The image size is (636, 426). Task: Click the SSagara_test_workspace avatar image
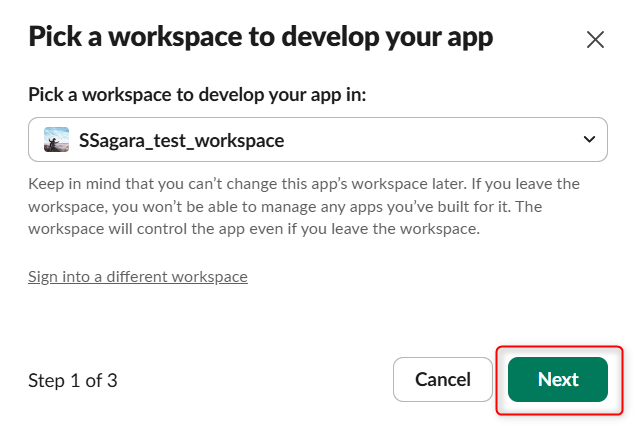pos(57,140)
